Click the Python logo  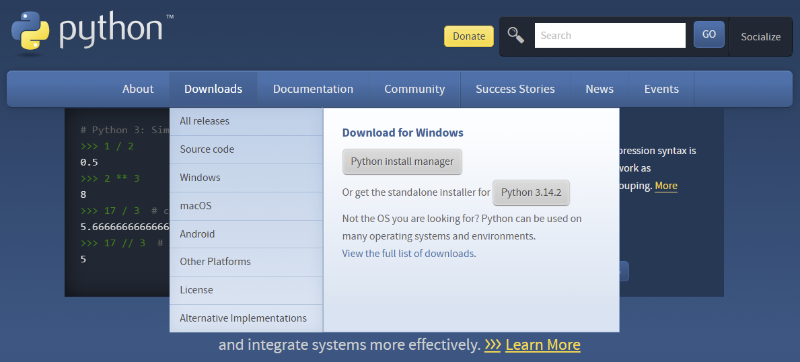[92, 32]
